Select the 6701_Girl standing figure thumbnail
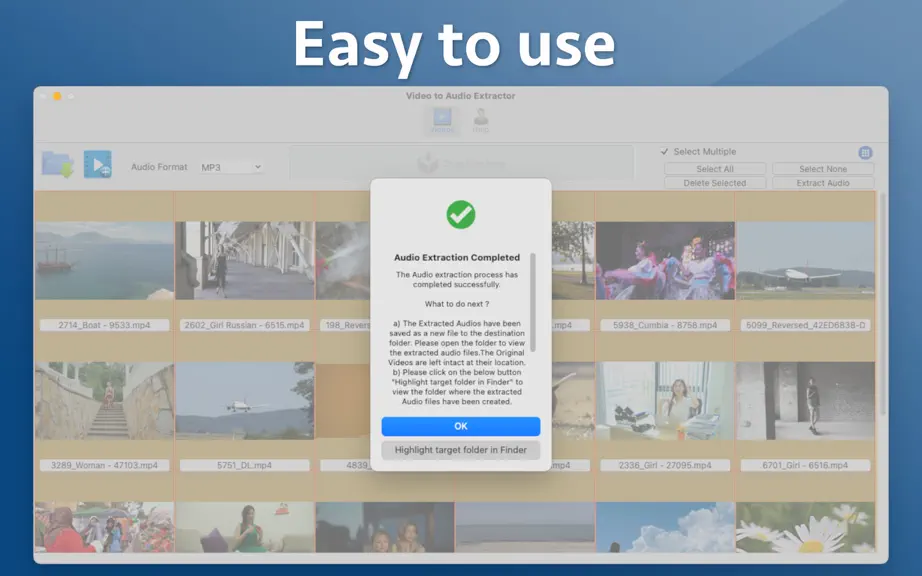Image resolution: width=922 pixels, height=576 pixels. (x=805, y=401)
